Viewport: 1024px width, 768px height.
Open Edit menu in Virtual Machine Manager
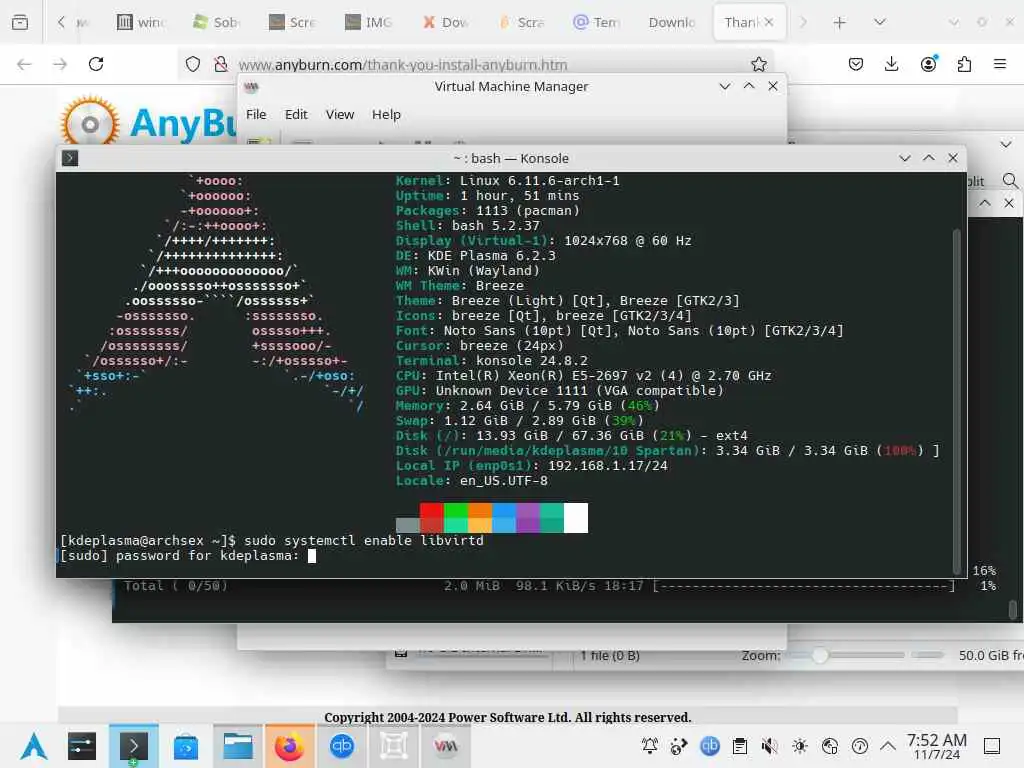click(296, 114)
